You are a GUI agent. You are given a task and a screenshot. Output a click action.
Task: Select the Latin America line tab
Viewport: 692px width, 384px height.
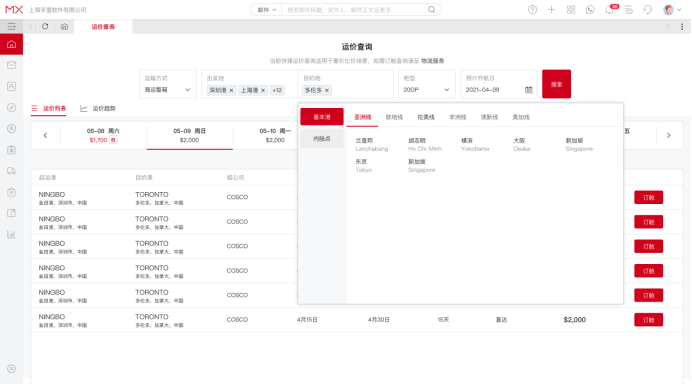[x=426, y=117]
